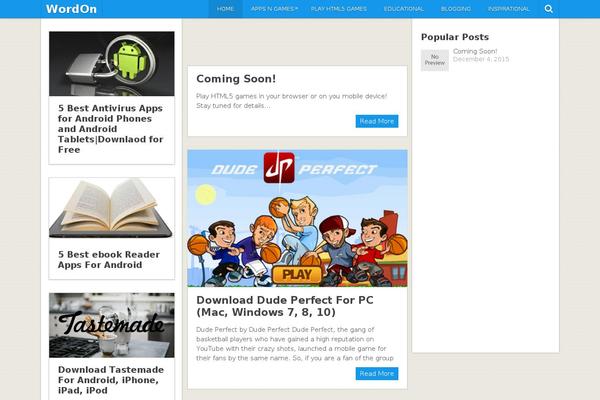Select the EDUCATIONAL menu item

403,9
